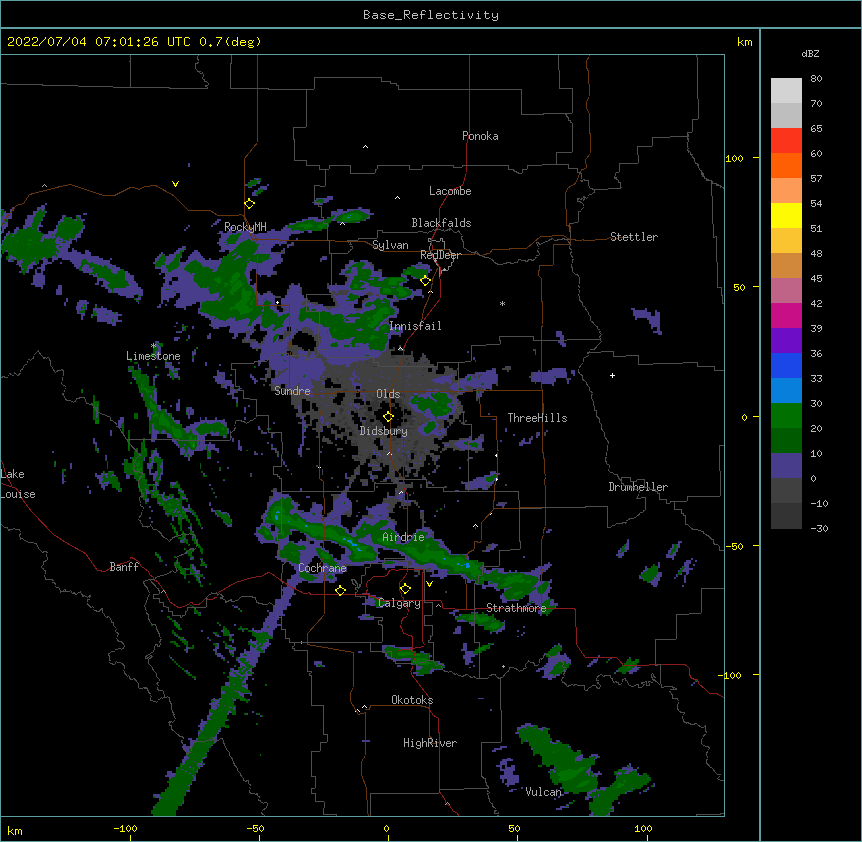Click the 50 tick on the horizontal axis

514,828
